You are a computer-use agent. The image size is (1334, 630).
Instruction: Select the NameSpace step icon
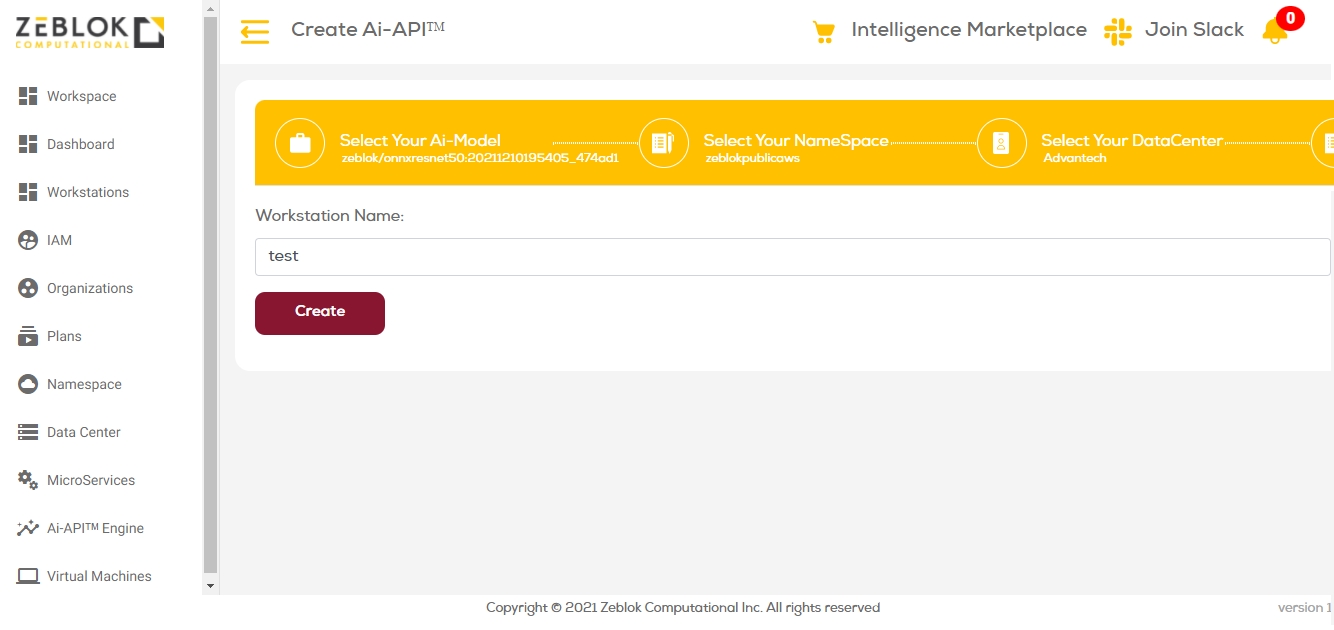coord(663,143)
